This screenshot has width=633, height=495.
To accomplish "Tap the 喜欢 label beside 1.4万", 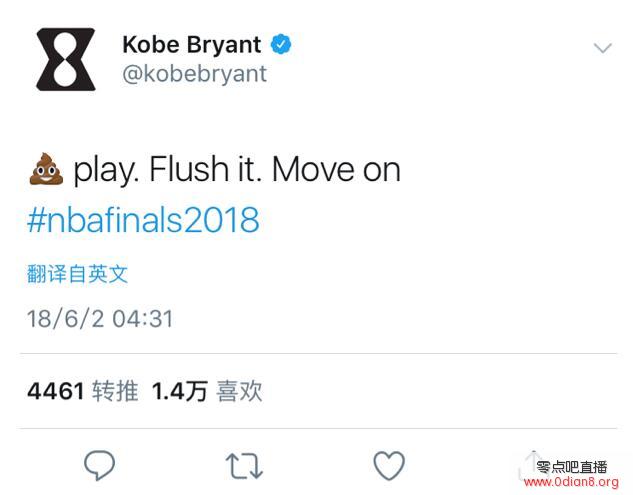I will click(x=239, y=391).
